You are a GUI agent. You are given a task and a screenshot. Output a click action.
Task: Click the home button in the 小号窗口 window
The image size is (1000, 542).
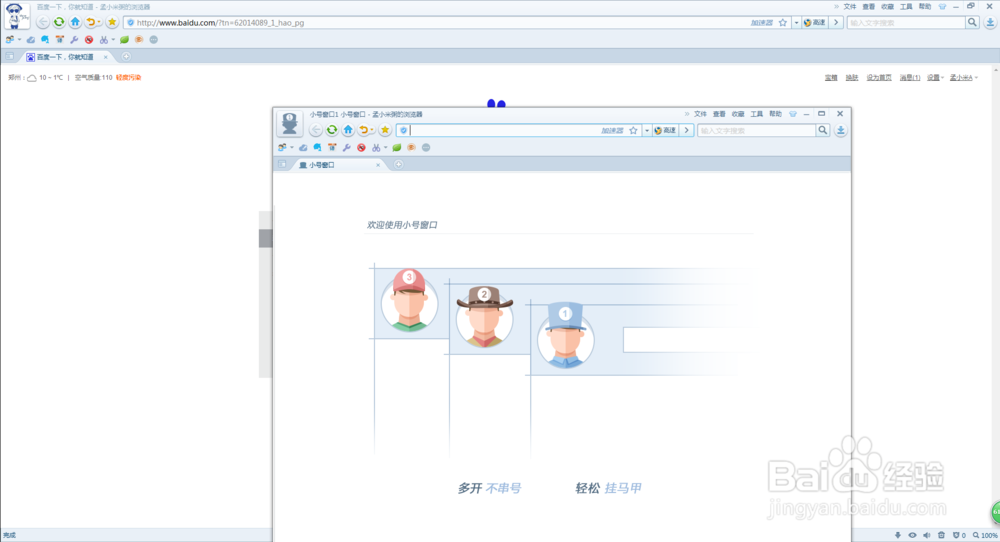click(x=348, y=130)
